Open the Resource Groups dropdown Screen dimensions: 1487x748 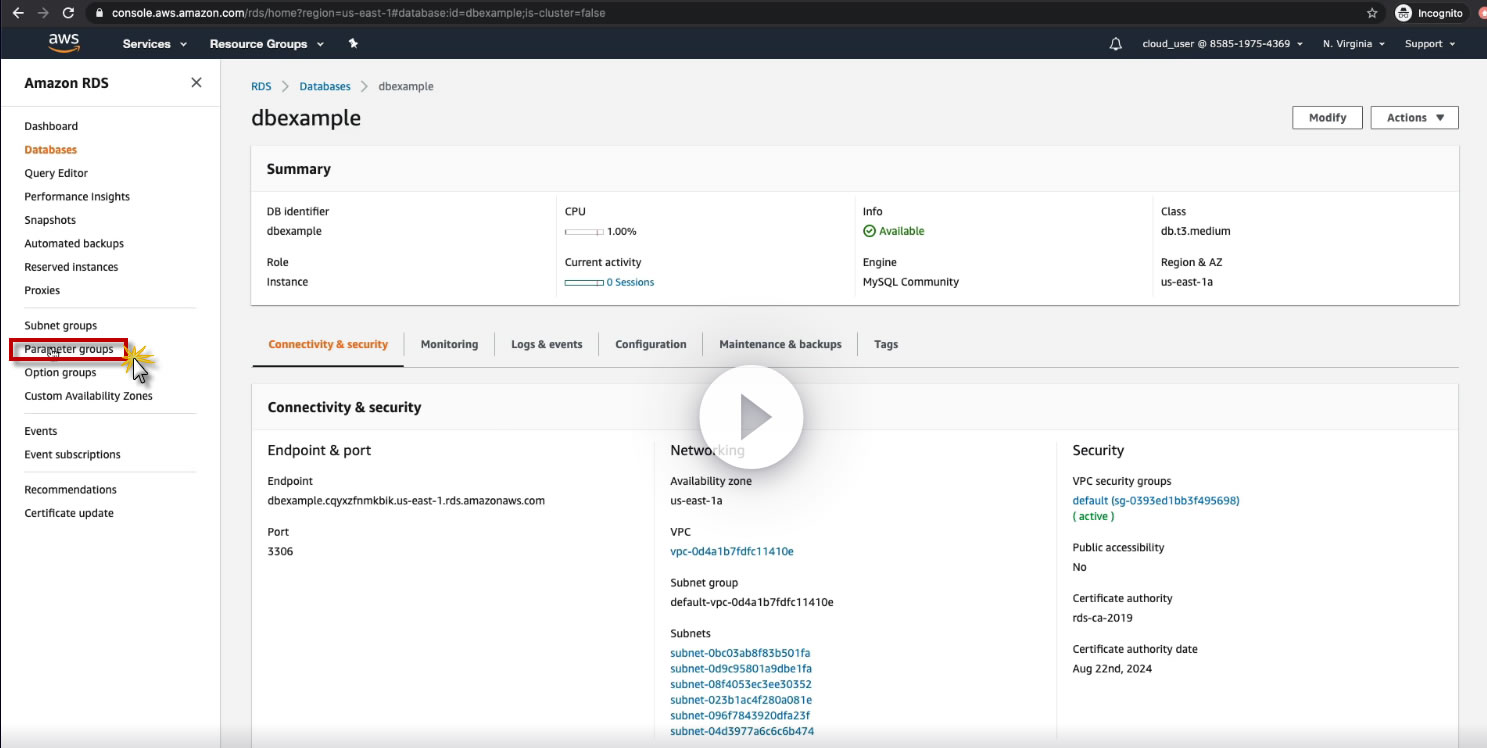pos(266,44)
